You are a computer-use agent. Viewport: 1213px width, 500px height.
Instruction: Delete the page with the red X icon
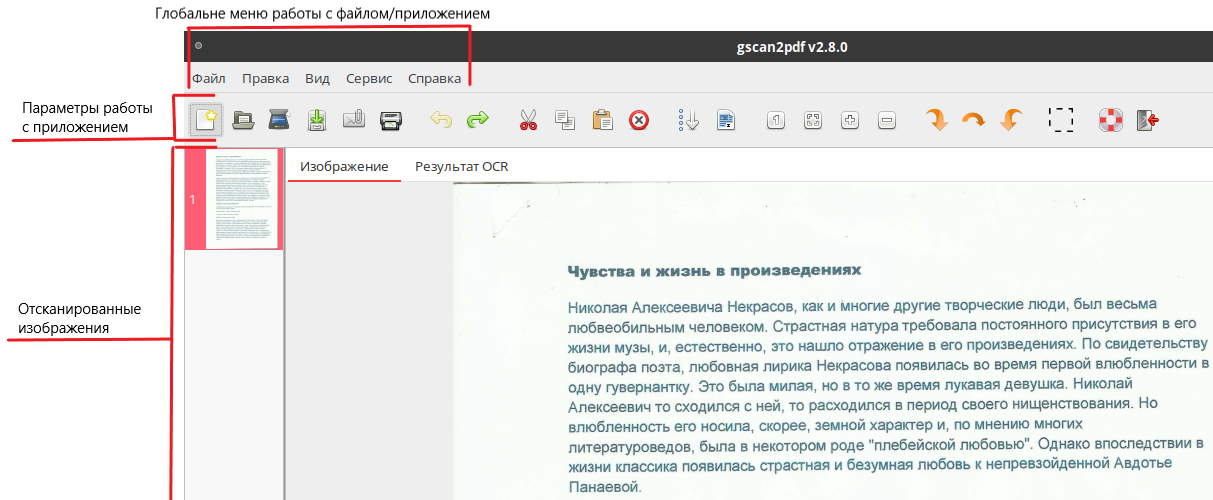(x=639, y=121)
